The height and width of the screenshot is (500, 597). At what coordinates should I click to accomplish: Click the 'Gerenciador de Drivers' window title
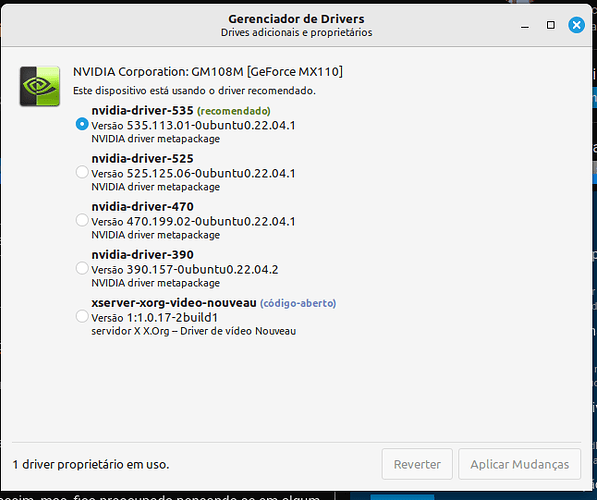point(296,19)
